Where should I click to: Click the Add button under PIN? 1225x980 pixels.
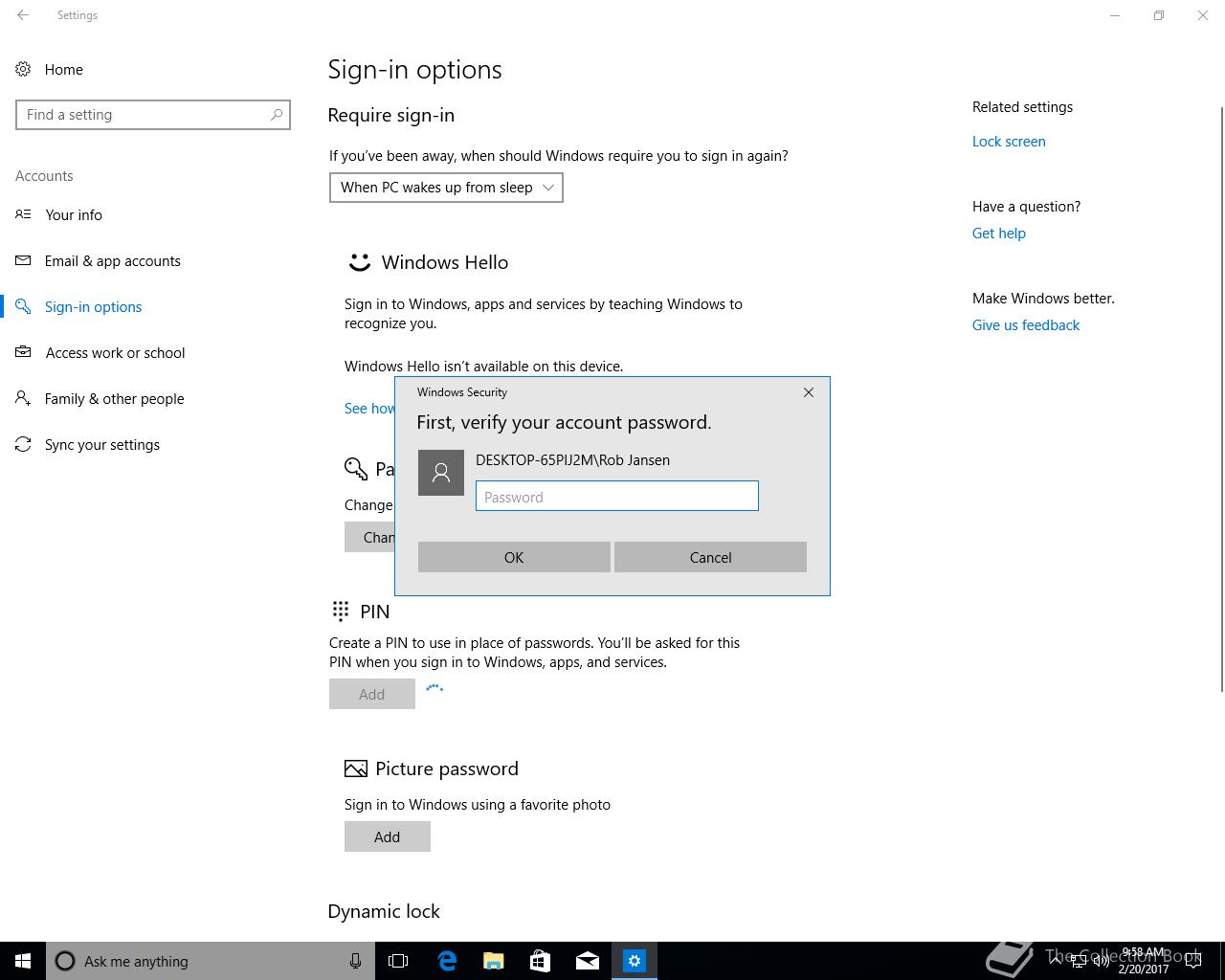(x=372, y=694)
